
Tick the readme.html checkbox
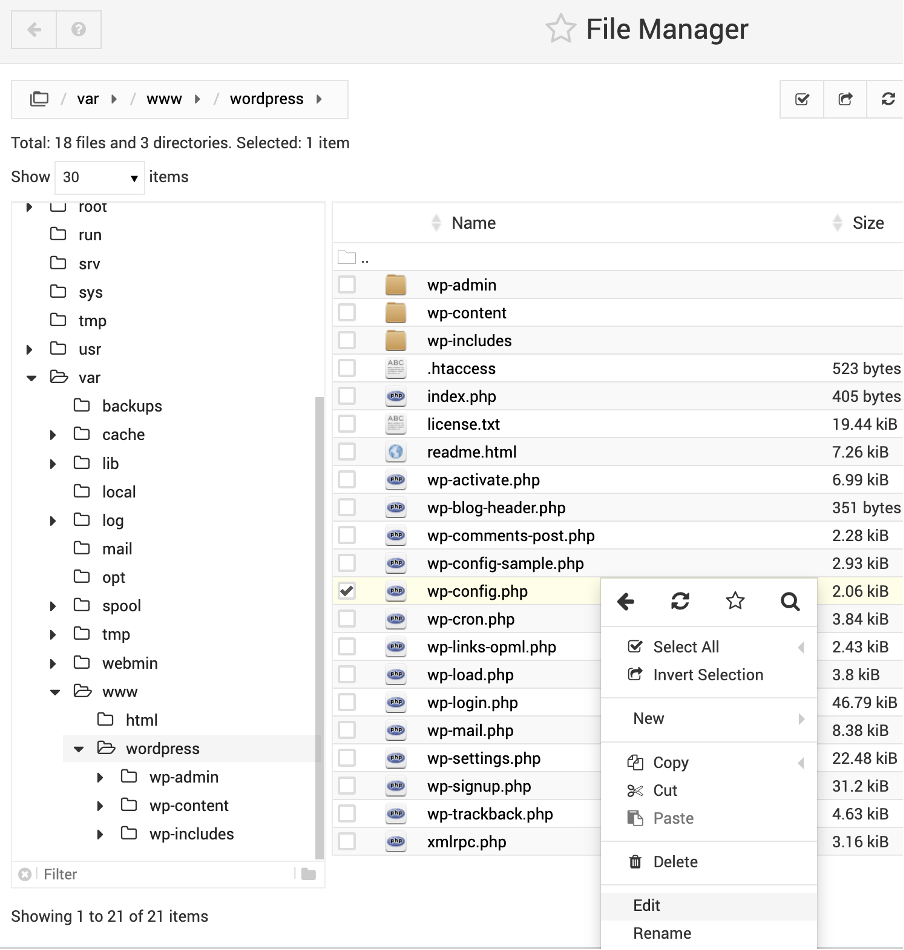click(x=347, y=452)
